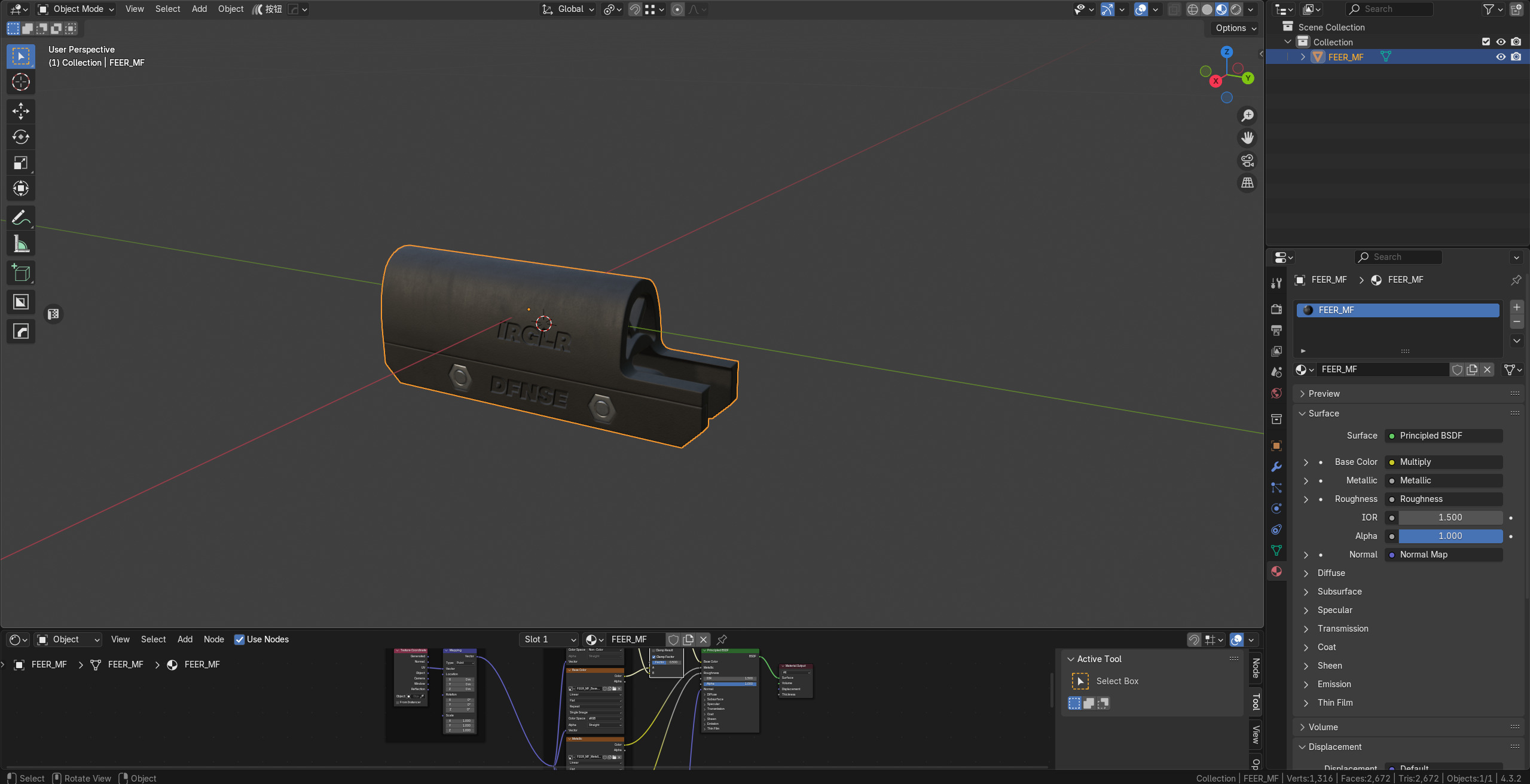Toggle Collection exclude checkbox in outliner
The width and height of the screenshot is (1530, 784).
[1486, 42]
